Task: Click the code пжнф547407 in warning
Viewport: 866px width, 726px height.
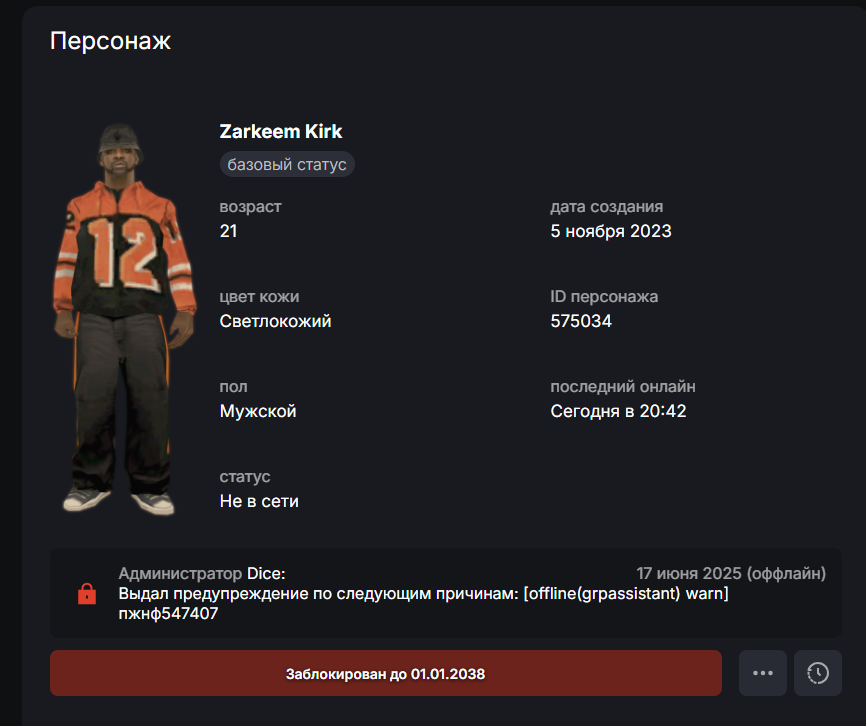Action: click(168, 613)
